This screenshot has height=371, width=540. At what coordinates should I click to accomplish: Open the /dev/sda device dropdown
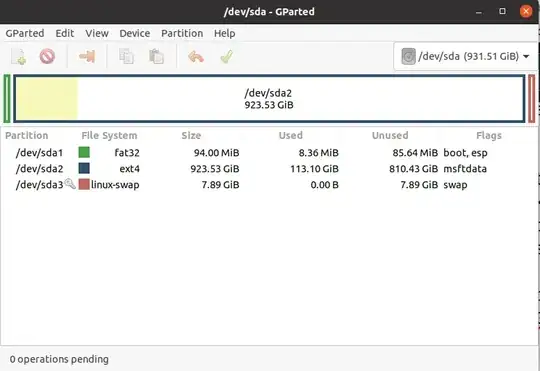pyautogui.click(x=466, y=56)
